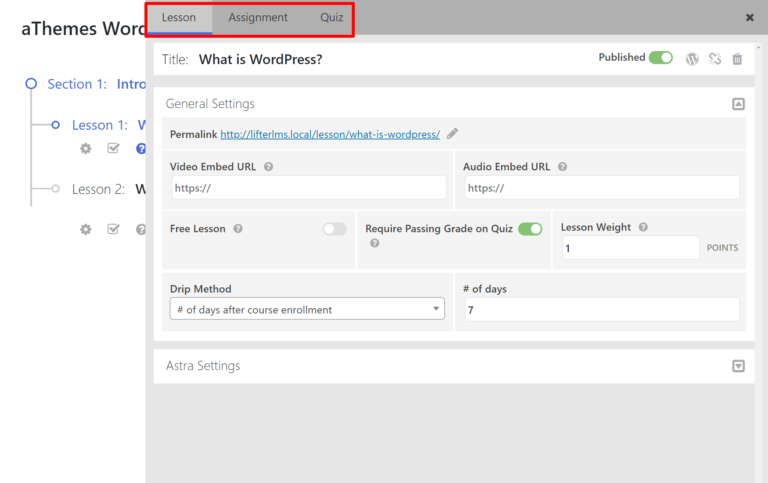Click the trash icon to delete lesson
Image resolution: width=768 pixels, height=483 pixels.
click(737, 59)
